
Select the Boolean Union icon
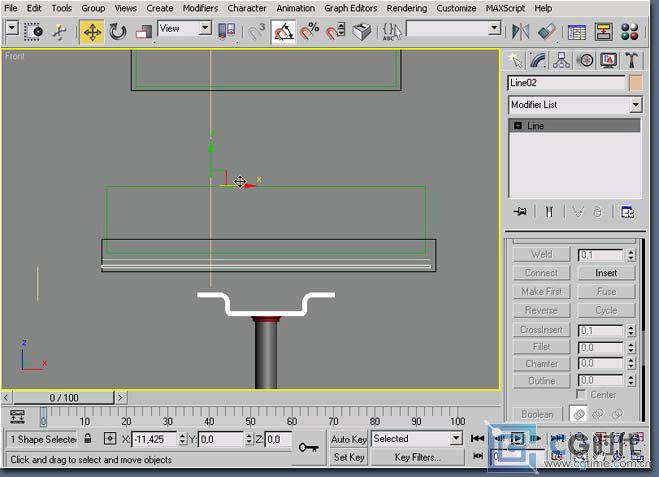coord(579,414)
